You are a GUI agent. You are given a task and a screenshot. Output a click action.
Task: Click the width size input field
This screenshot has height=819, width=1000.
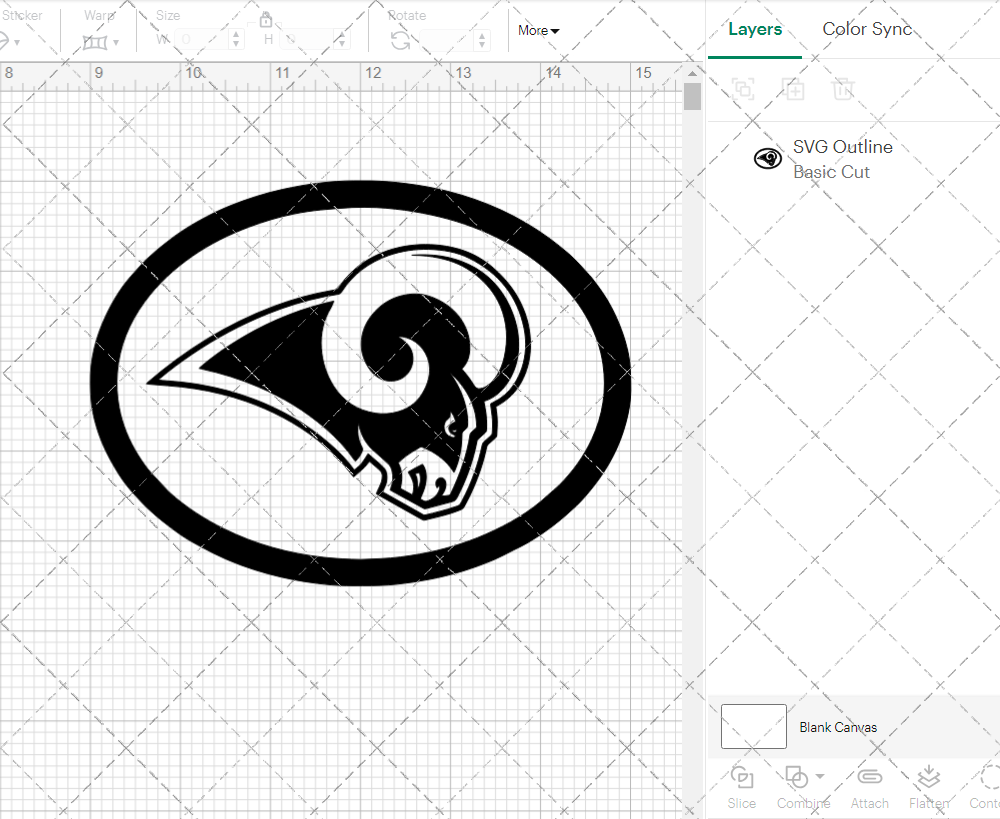[x=202, y=40]
